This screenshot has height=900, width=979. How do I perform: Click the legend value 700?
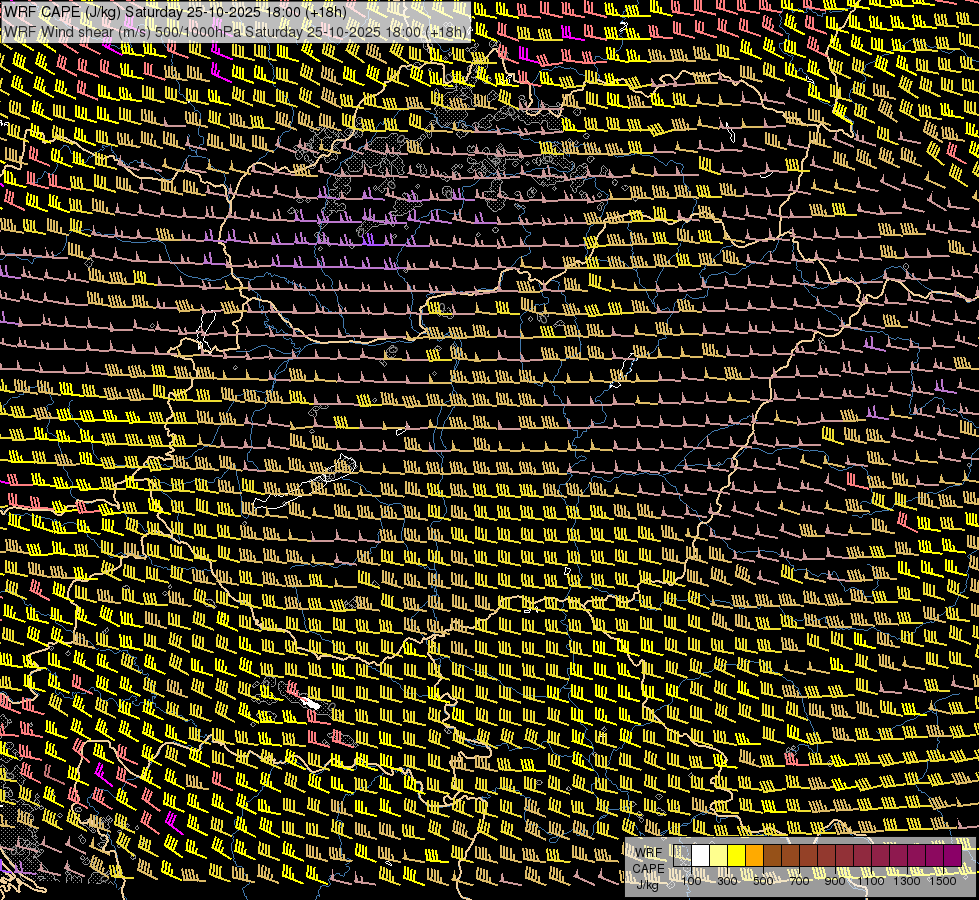click(x=799, y=881)
